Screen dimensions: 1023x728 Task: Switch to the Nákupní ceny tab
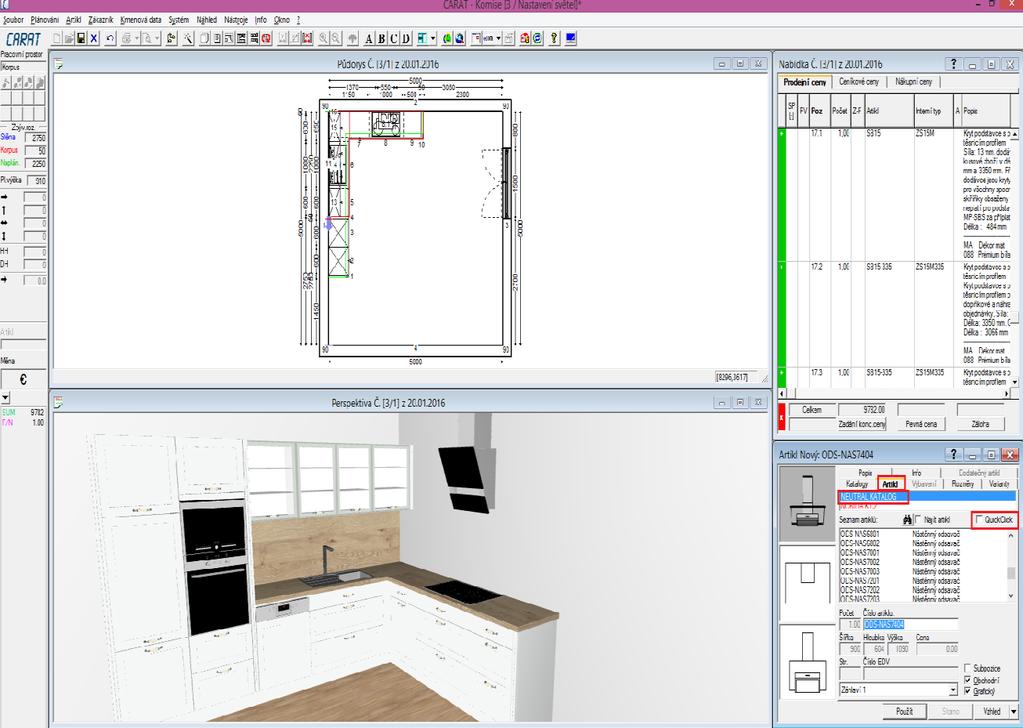click(x=913, y=82)
